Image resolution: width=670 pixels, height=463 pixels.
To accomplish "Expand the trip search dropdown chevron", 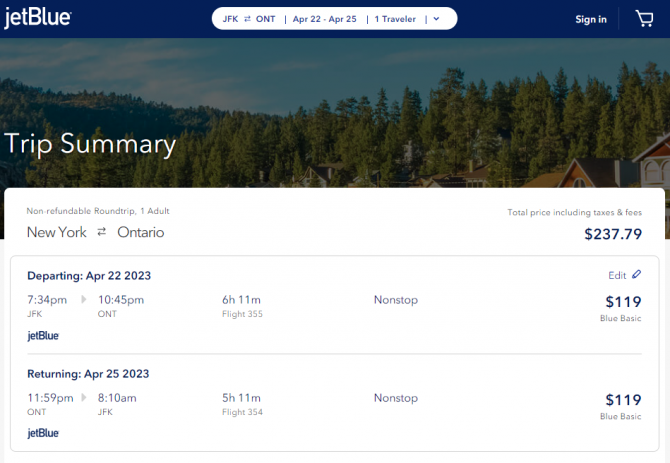I will pos(436,19).
